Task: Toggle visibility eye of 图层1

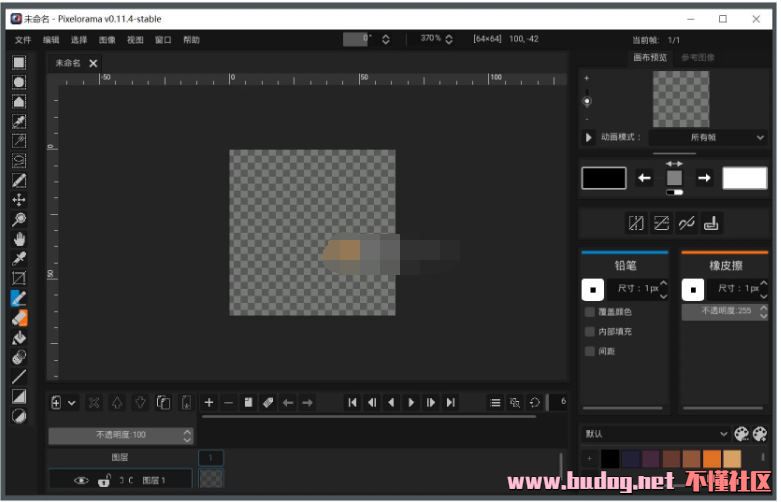Action: point(81,480)
